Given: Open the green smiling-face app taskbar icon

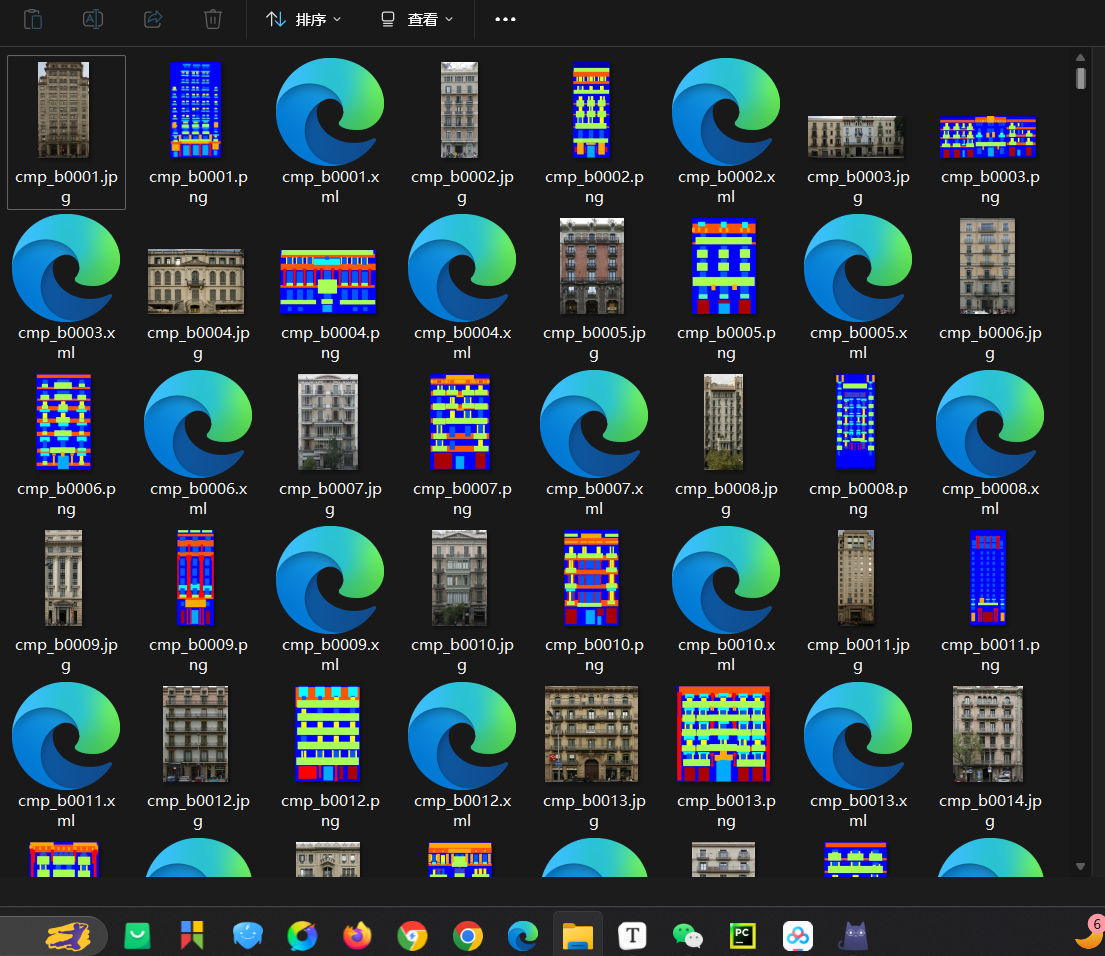Looking at the screenshot, I should [x=137, y=936].
